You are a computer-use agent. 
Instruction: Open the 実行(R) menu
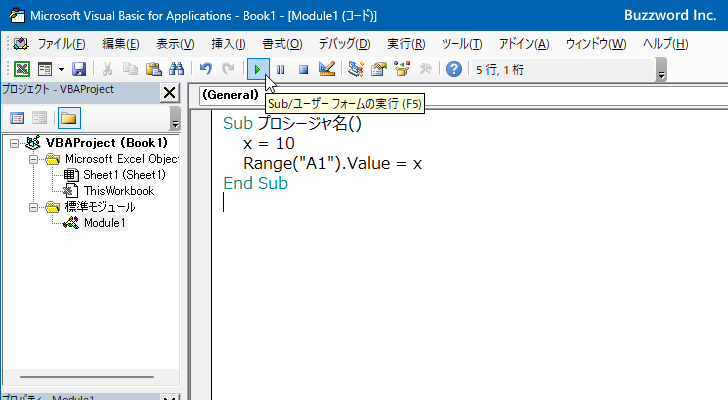pyautogui.click(x=406, y=44)
